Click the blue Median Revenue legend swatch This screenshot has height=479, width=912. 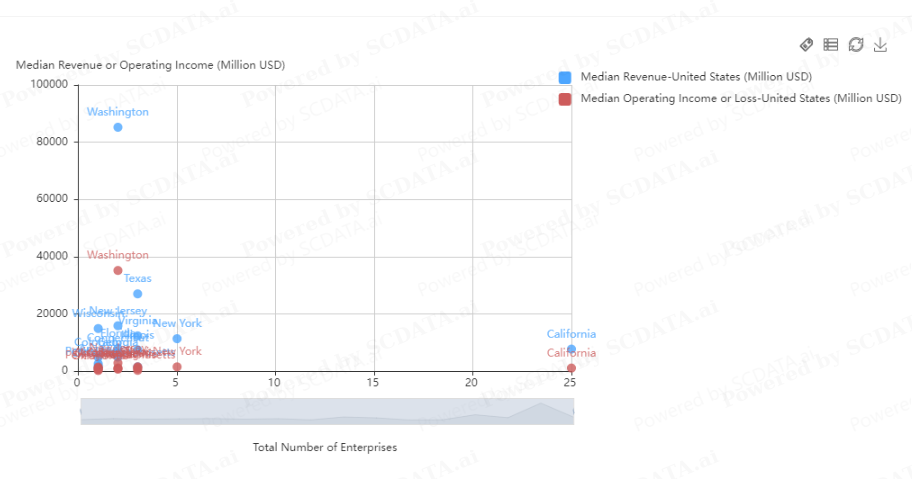565,77
